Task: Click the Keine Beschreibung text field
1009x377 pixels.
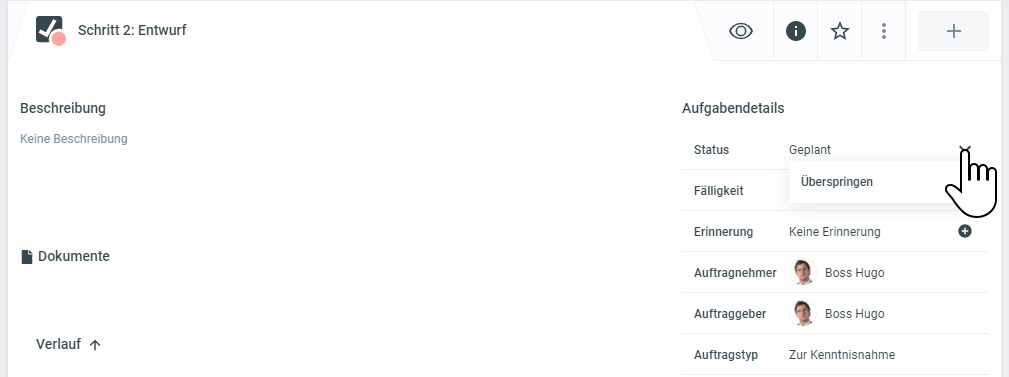Action: point(73,139)
